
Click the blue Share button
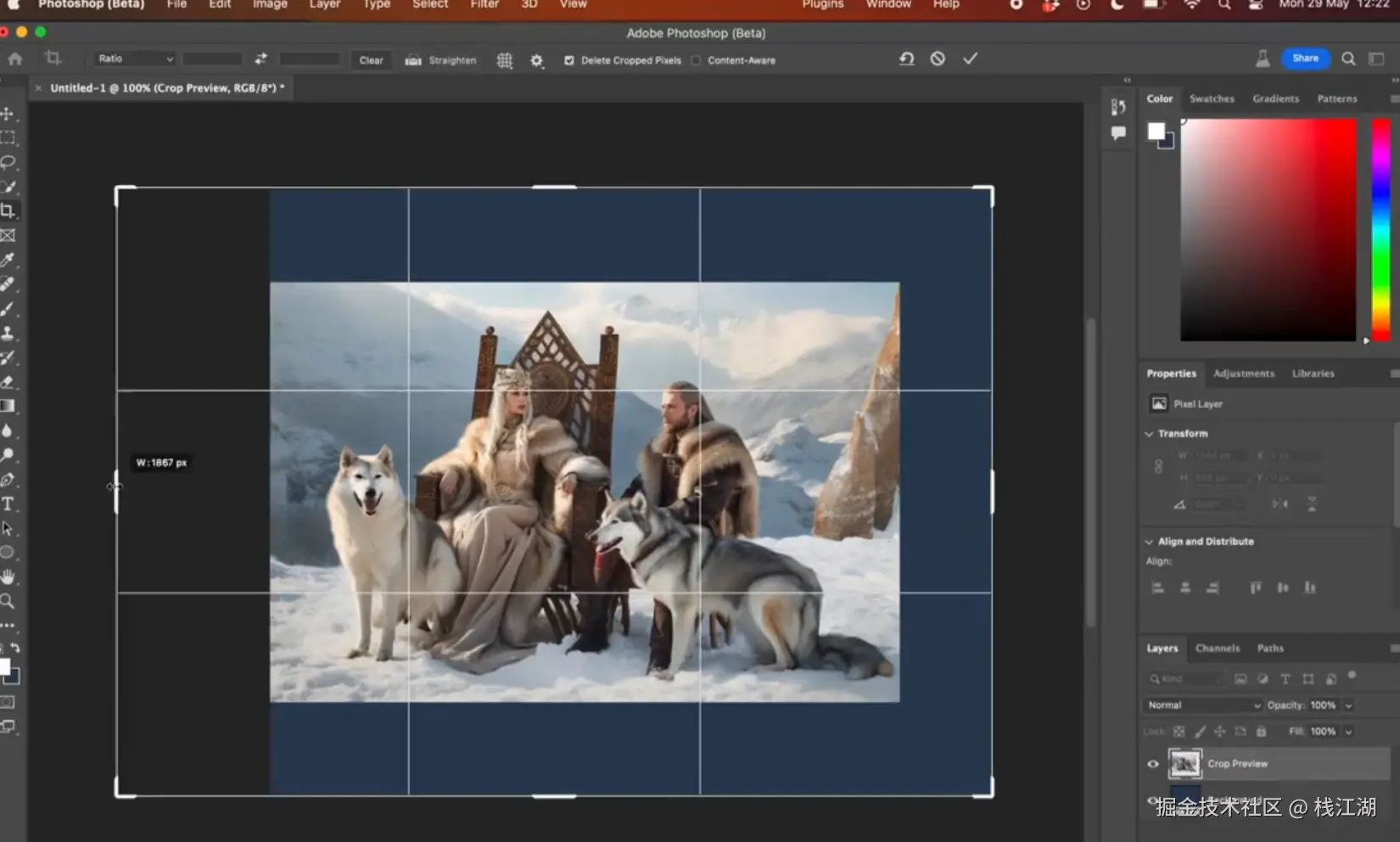point(1305,59)
